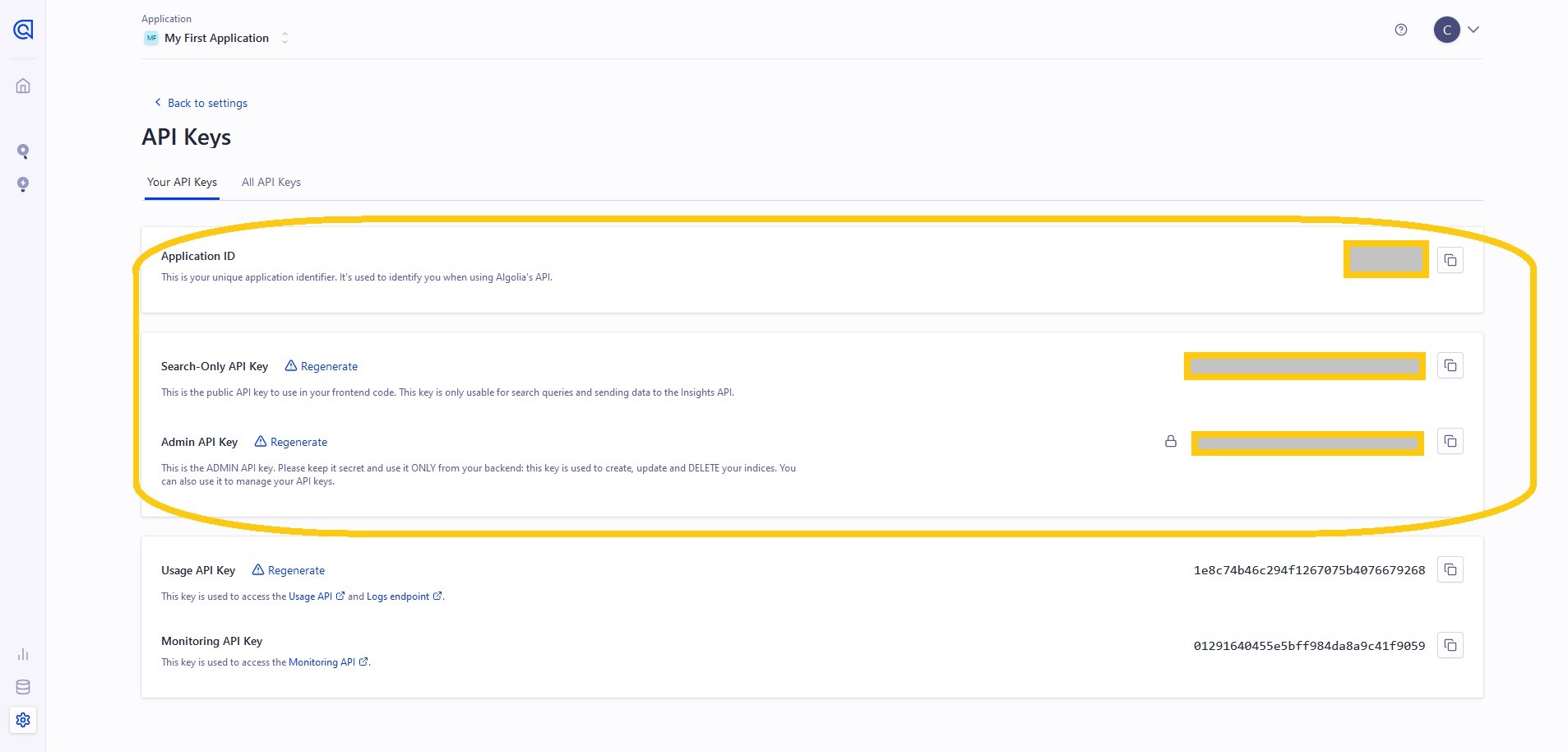
Task: Open the Home icon in the left sidebar
Action: pyautogui.click(x=22, y=85)
